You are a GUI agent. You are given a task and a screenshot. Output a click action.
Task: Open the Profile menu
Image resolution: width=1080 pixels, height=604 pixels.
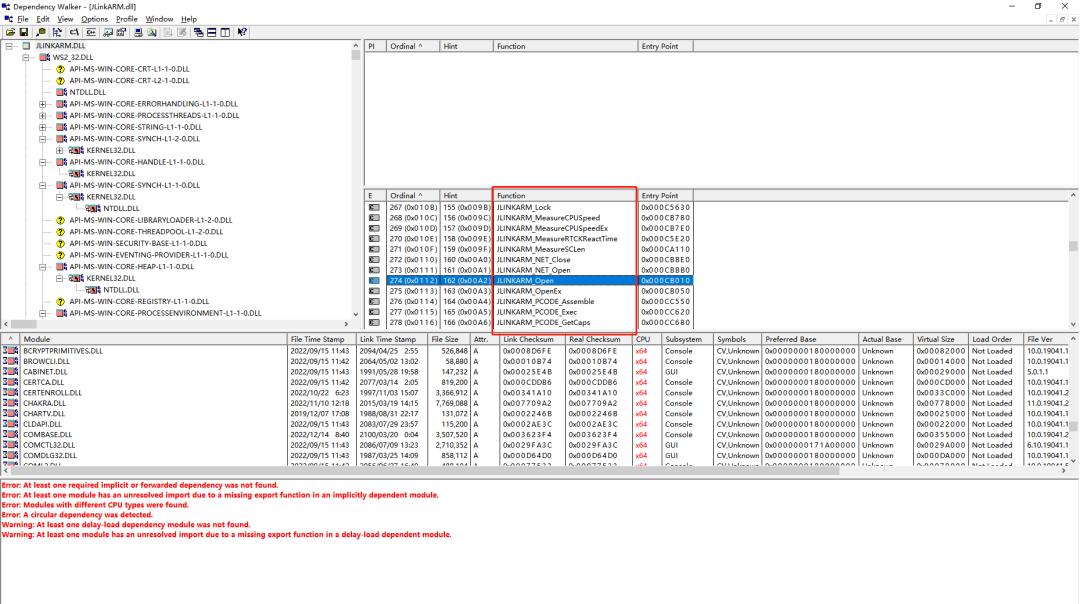[127, 19]
